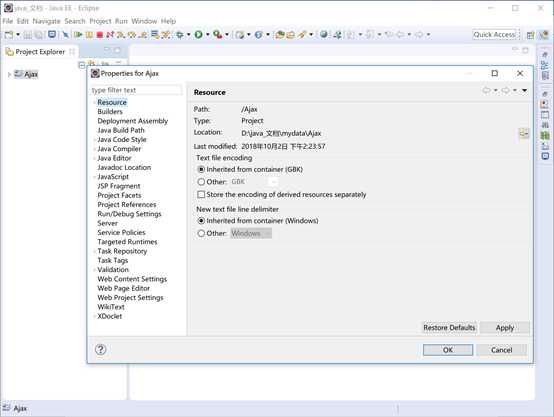The image size is (554, 417).
Task: Expand the Ajax project in Project Explorer
Action: pos(9,75)
